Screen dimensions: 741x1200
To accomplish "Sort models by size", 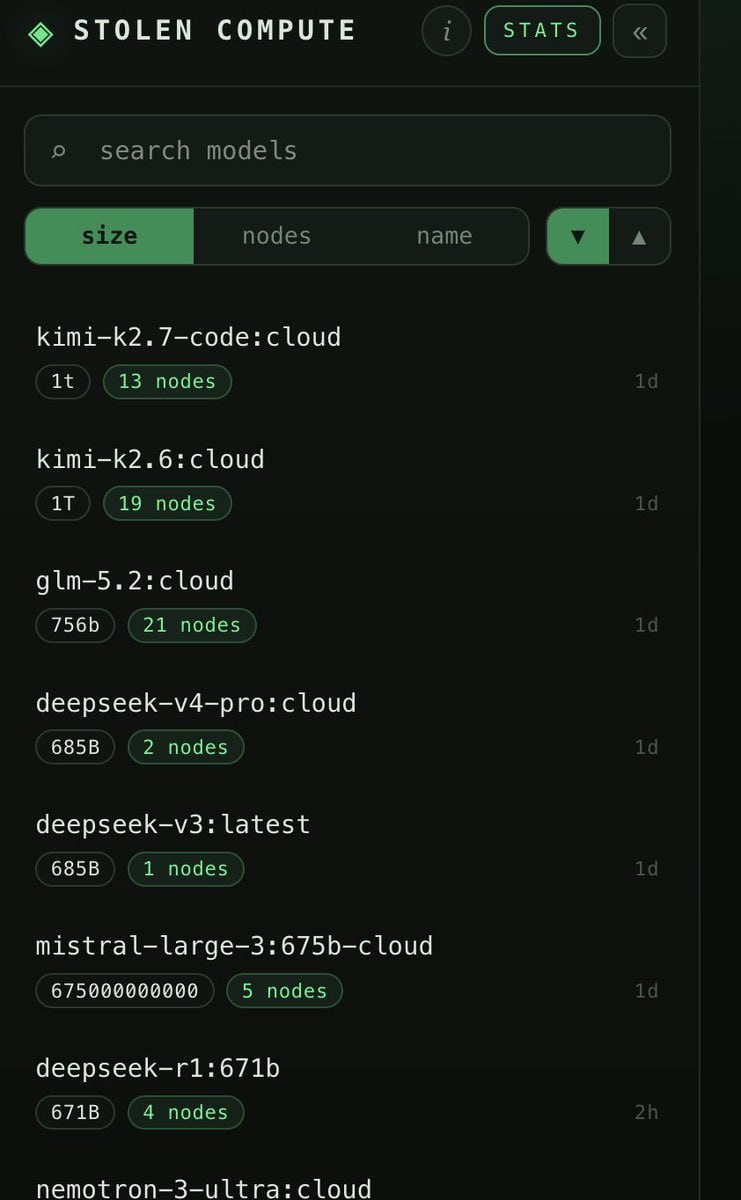I will (109, 236).
